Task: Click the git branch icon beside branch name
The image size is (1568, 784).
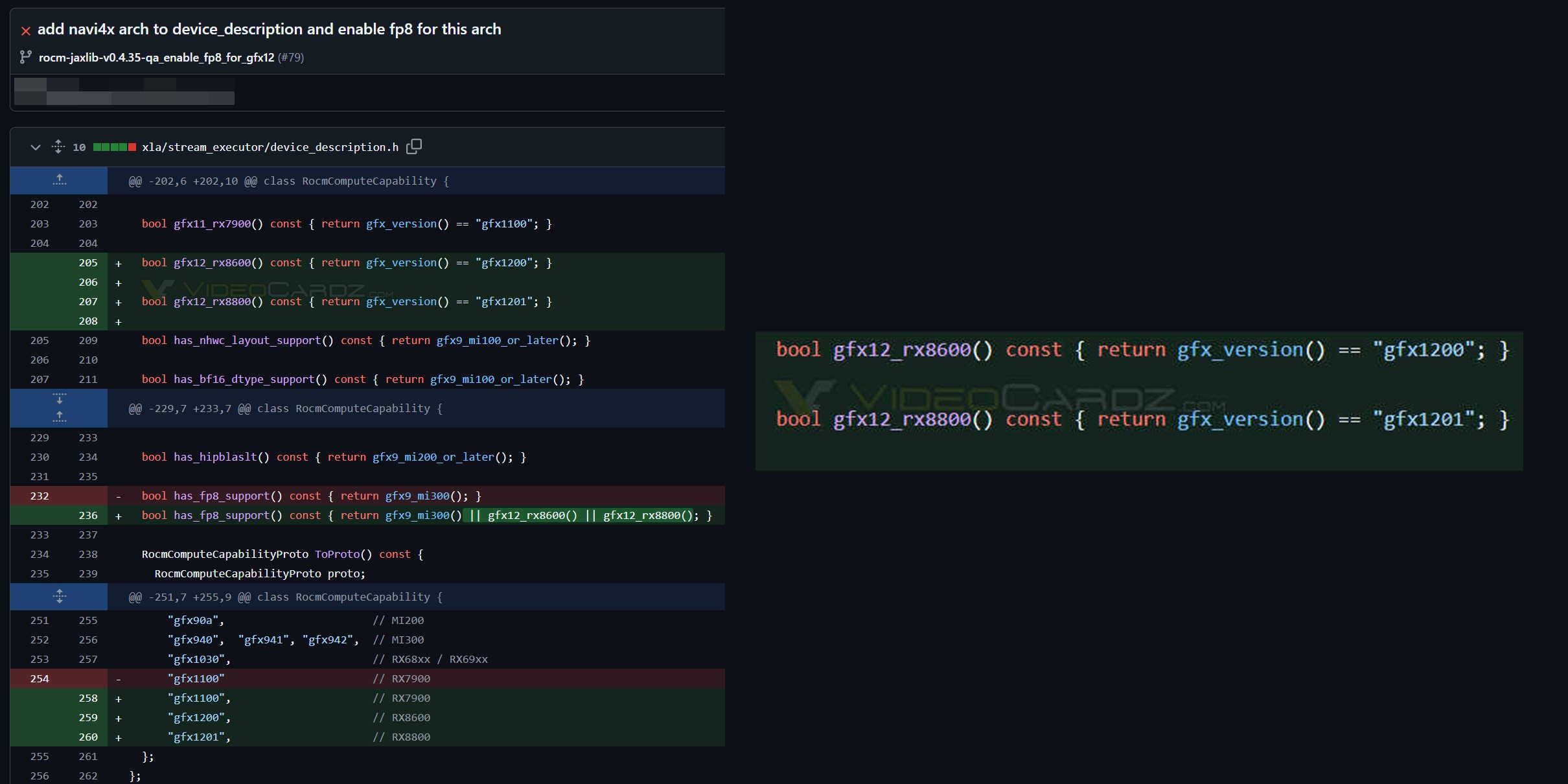Action: tap(25, 58)
